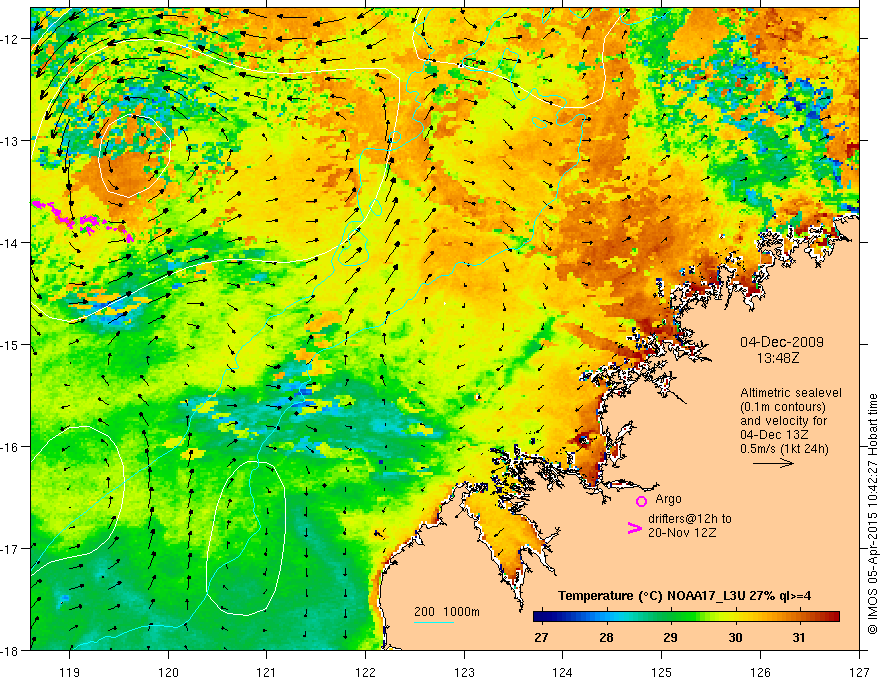Click the 126 longitude axis label
Viewport: 880px width, 680px height.
[x=760, y=672]
